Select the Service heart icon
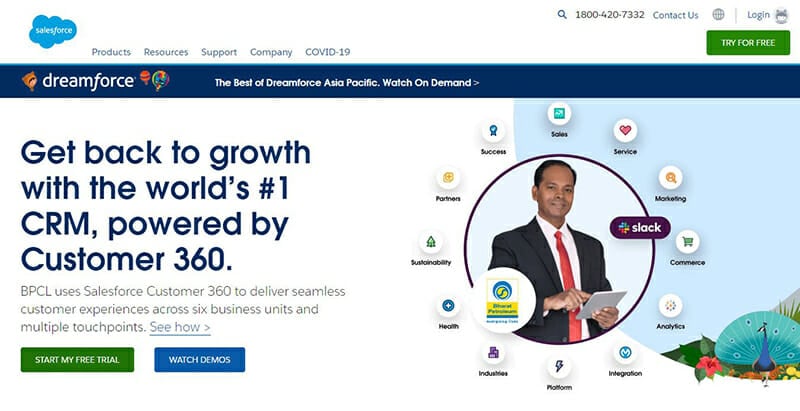 pos(625,131)
